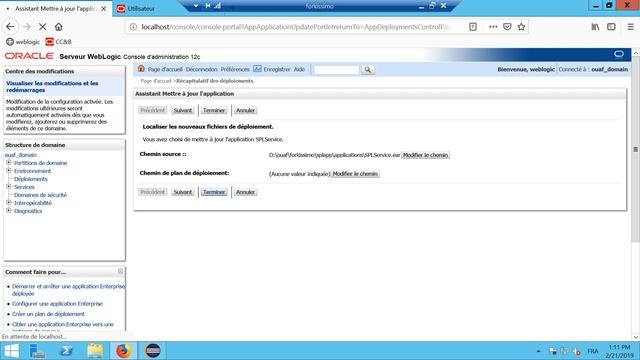
Task: Open the Firefox hamburger menu
Action: click(x=631, y=27)
